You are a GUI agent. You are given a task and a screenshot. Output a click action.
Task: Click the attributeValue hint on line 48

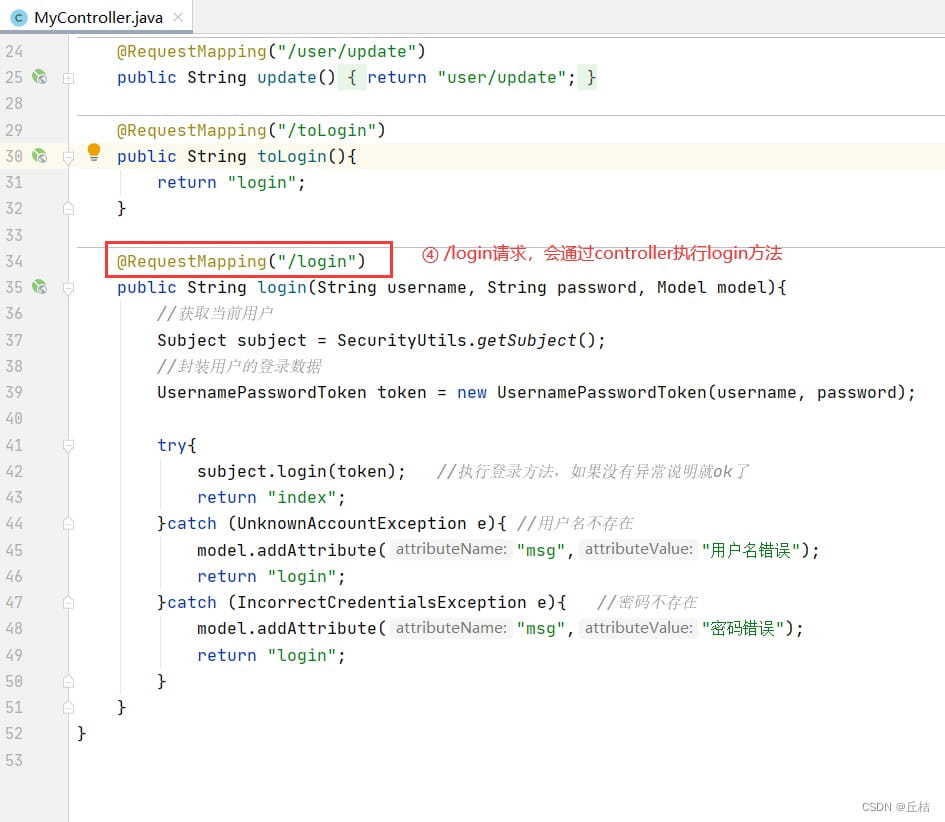pyautogui.click(x=638, y=628)
